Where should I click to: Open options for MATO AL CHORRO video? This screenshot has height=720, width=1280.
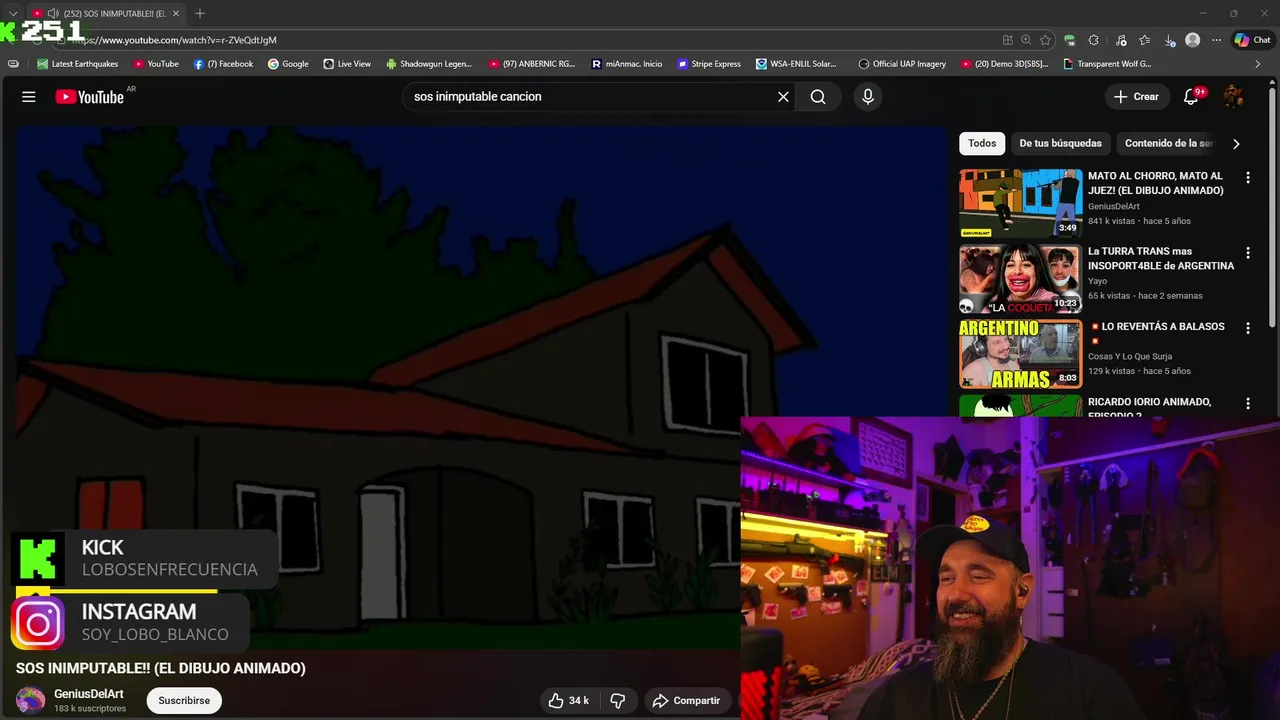(x=1247, y=178)
